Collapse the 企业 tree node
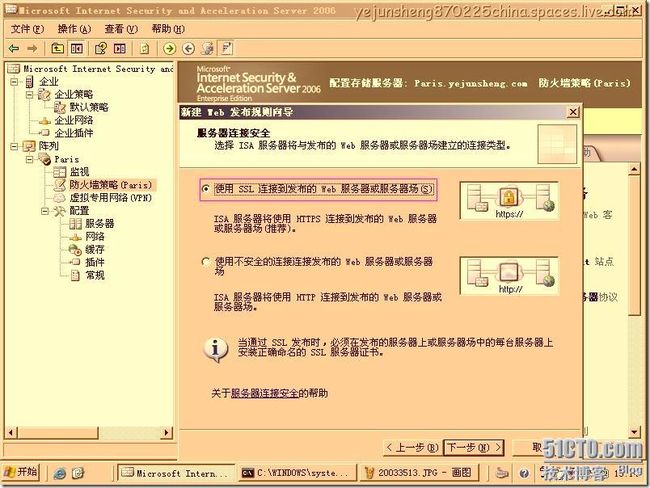 14,82
